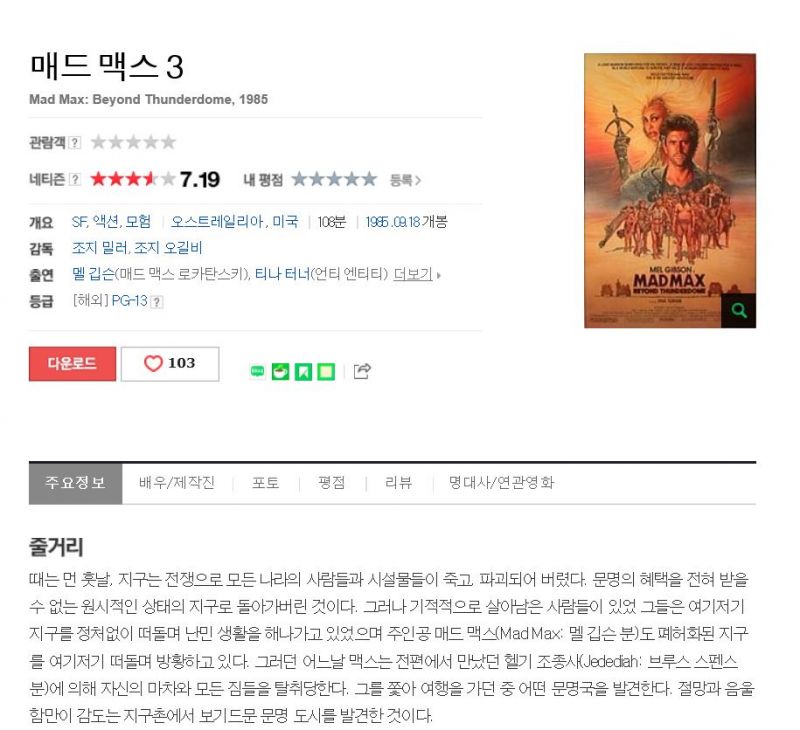Click the light green memo share icon
This screenshot has width=800, height=730.
(x=326, y=371)
